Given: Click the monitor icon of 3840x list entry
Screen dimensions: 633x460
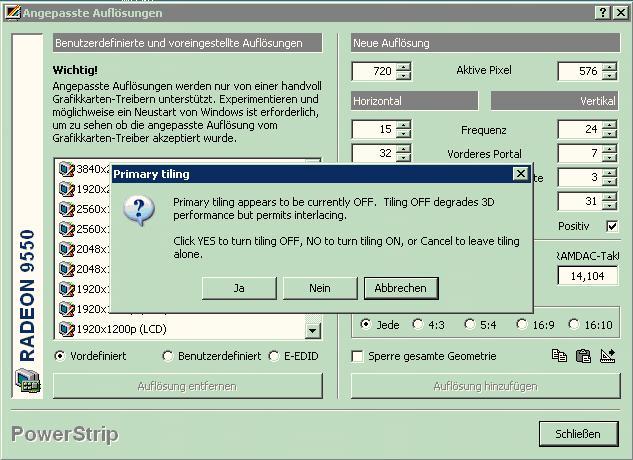Looking at the screenshot, I should pyautogui.click(x=67, y=169).
